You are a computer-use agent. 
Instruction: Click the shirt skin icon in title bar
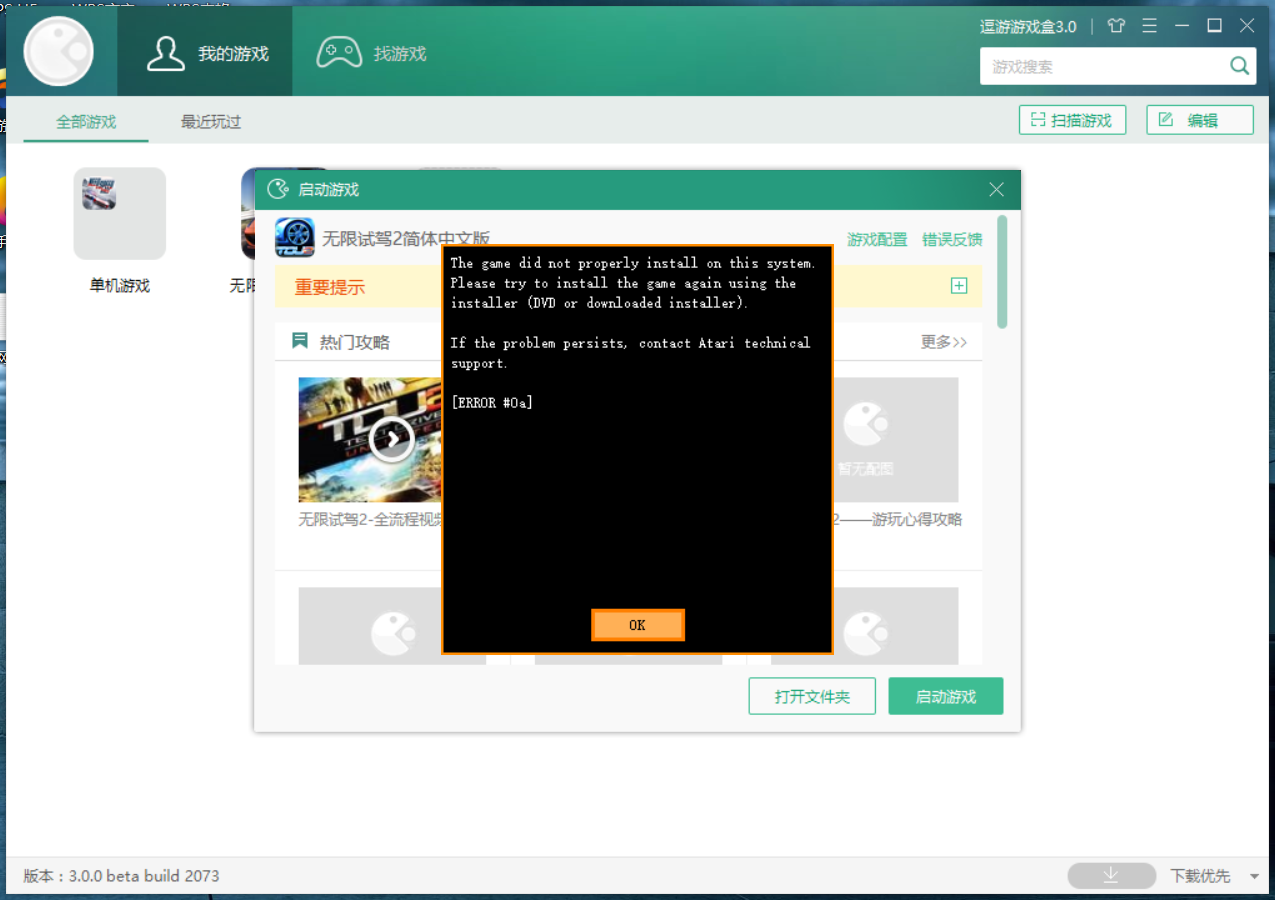1116,26
